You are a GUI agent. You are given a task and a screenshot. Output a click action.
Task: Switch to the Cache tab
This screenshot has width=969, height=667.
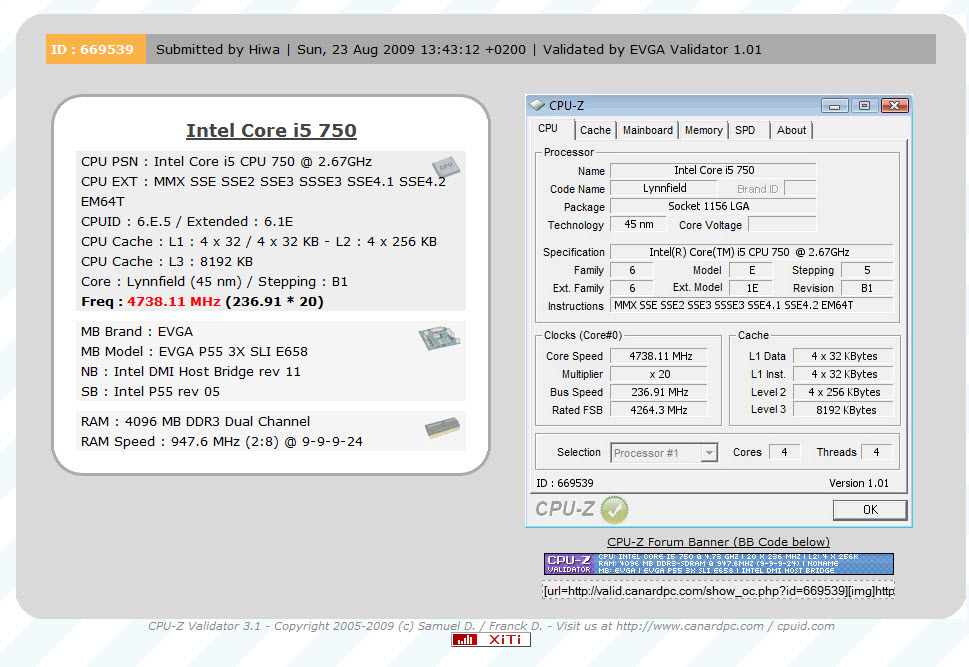tap(595, 130)
